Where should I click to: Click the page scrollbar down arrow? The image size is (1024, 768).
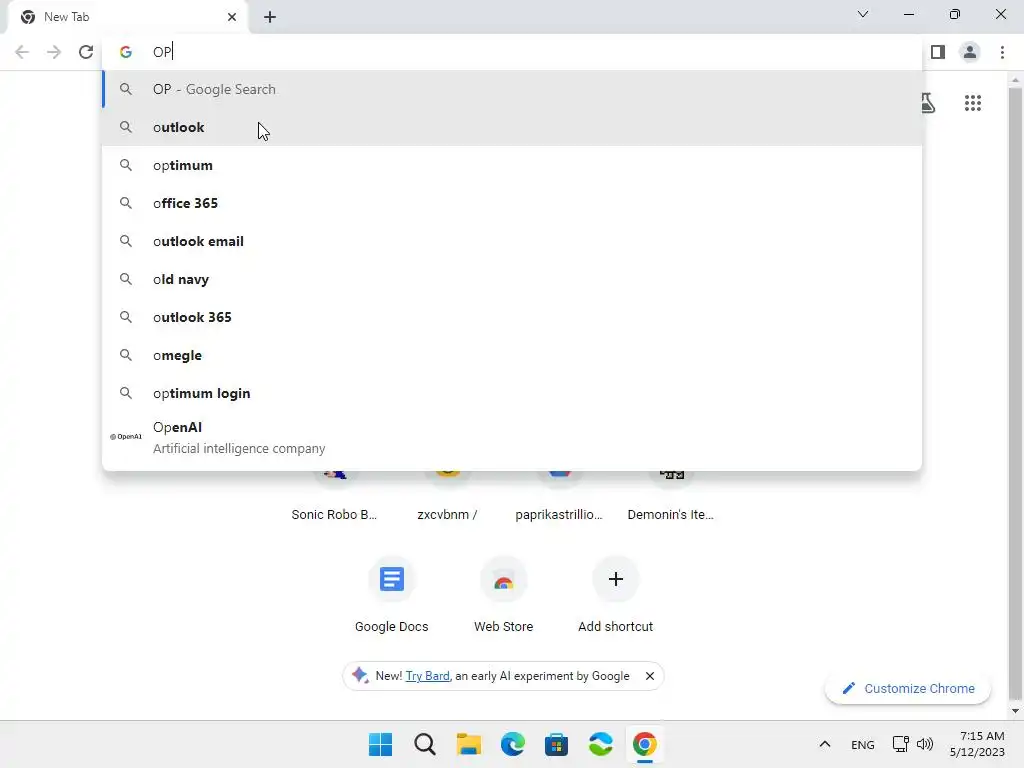point(1015,711)
